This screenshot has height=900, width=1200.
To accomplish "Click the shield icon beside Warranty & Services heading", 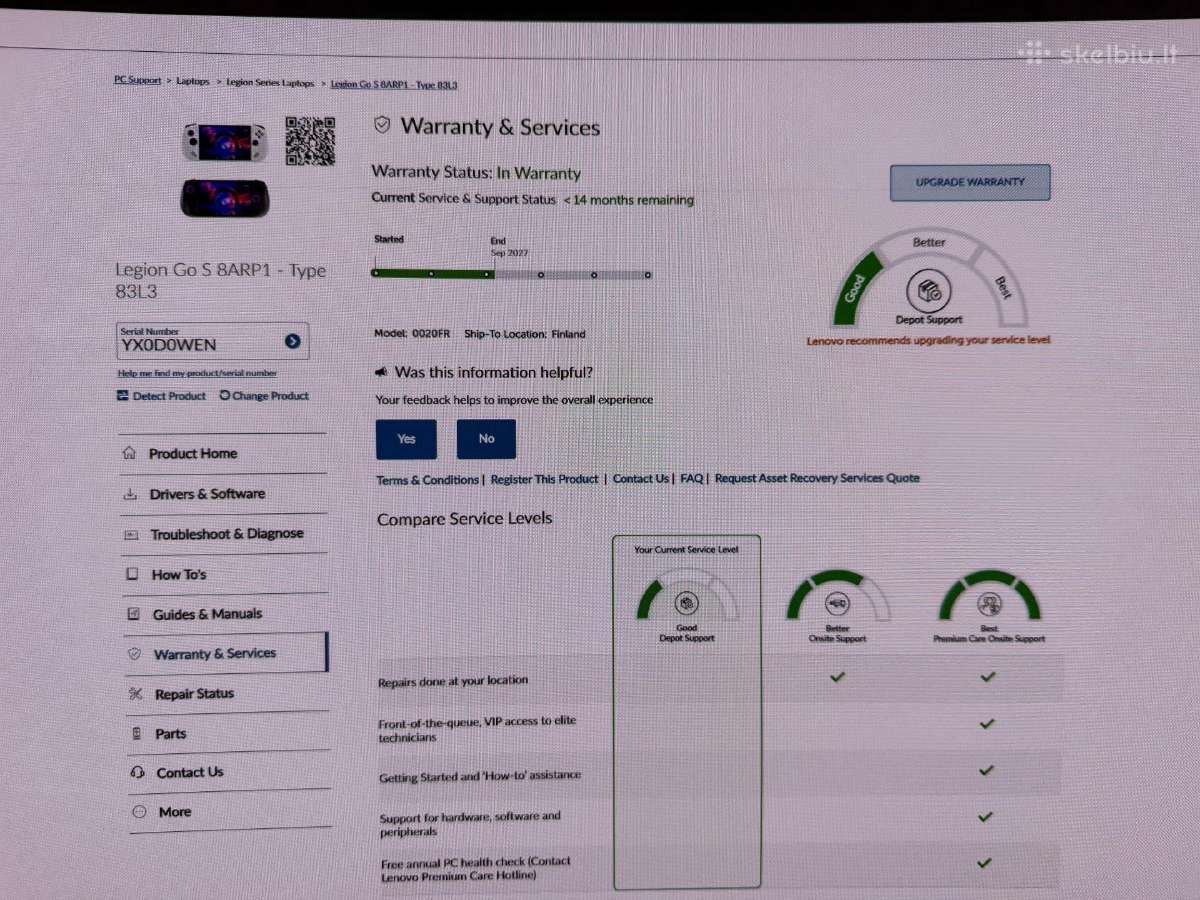I will [x=381, y=125].
